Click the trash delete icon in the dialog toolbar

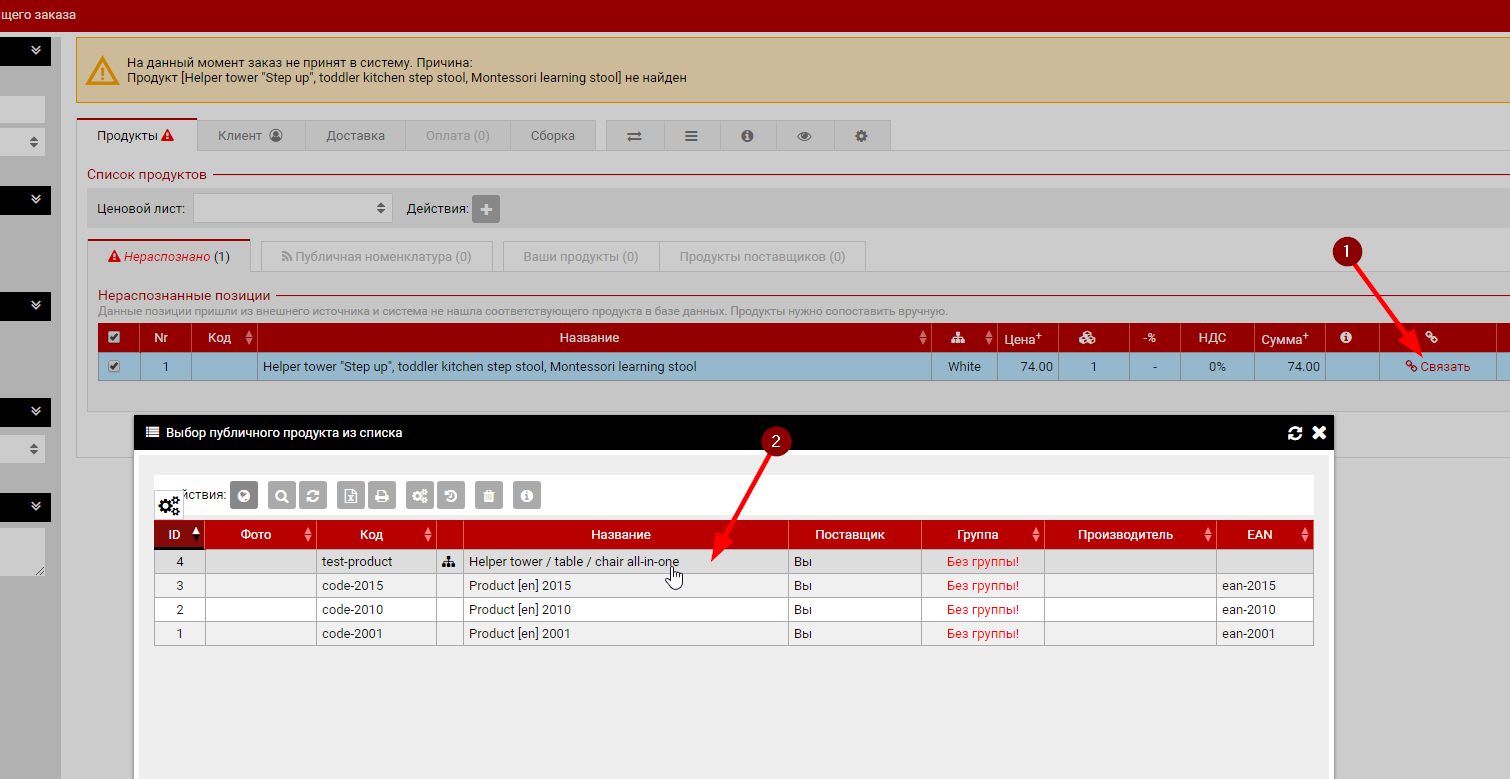pos(488,495)
